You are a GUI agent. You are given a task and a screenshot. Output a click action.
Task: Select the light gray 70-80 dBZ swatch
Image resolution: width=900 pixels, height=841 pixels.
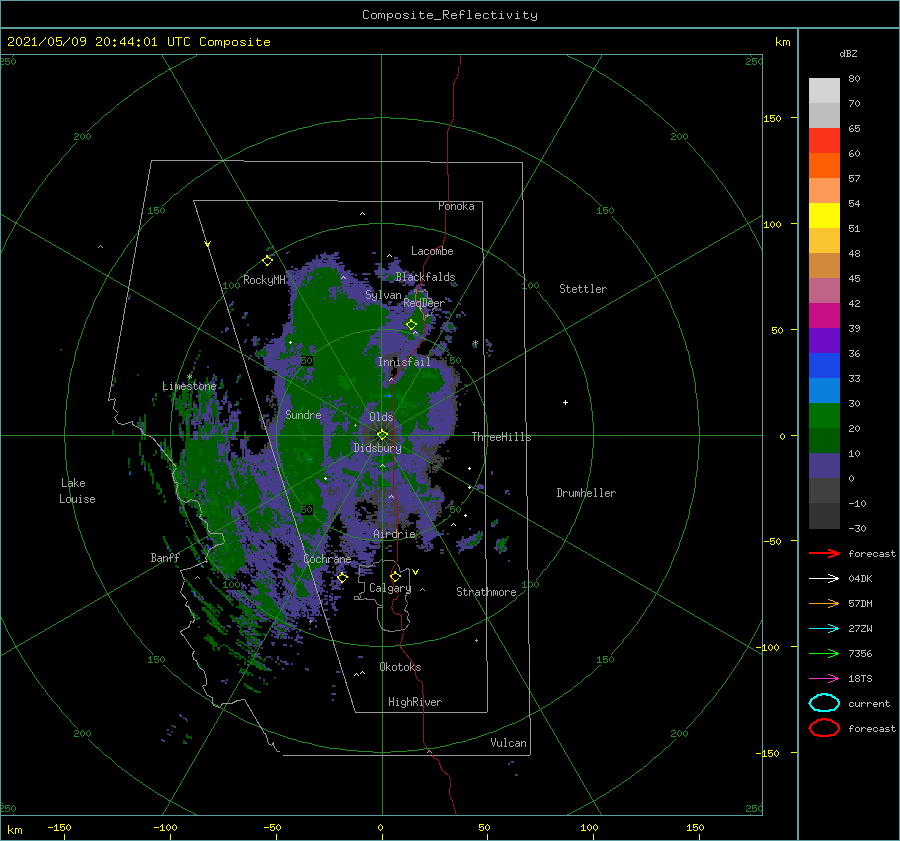click(824, 91)
